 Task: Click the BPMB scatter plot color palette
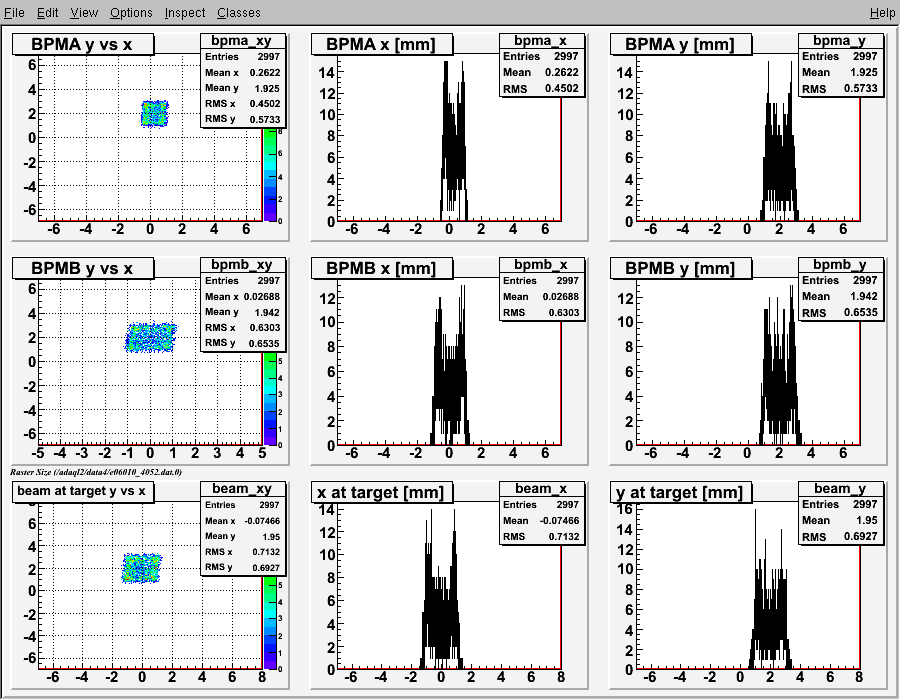pos(270,399)
